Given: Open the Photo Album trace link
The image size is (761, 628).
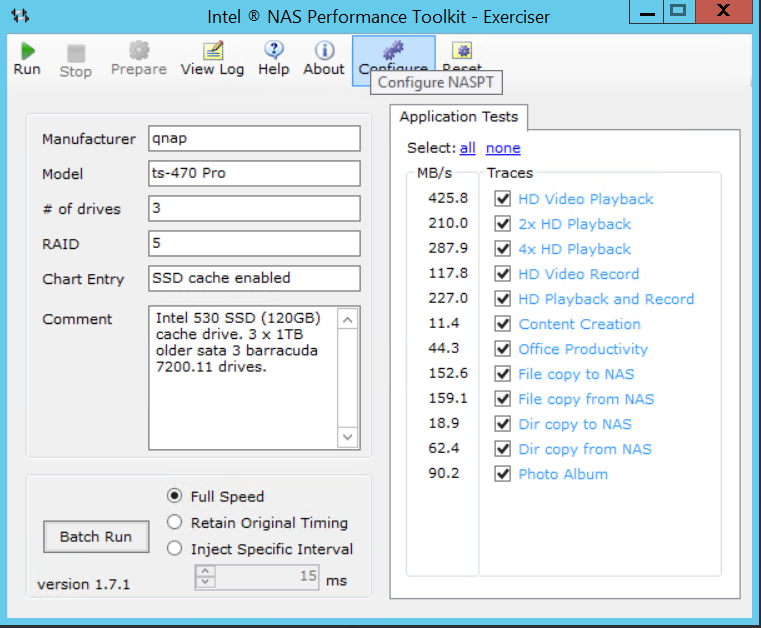Looking at the screenshot, I should [x=563, y=474].
